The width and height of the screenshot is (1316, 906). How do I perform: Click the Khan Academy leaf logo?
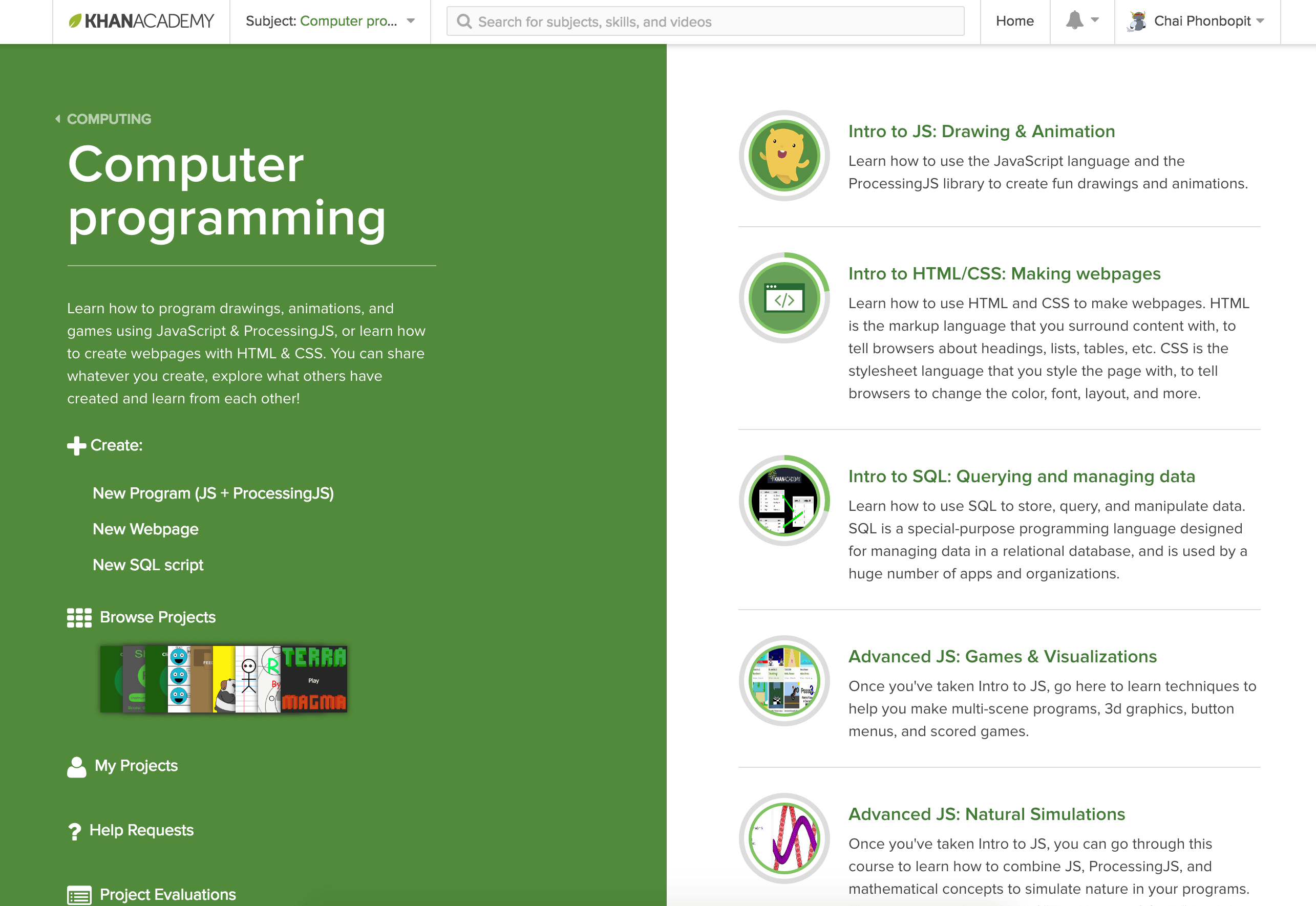tap(75, 21)
